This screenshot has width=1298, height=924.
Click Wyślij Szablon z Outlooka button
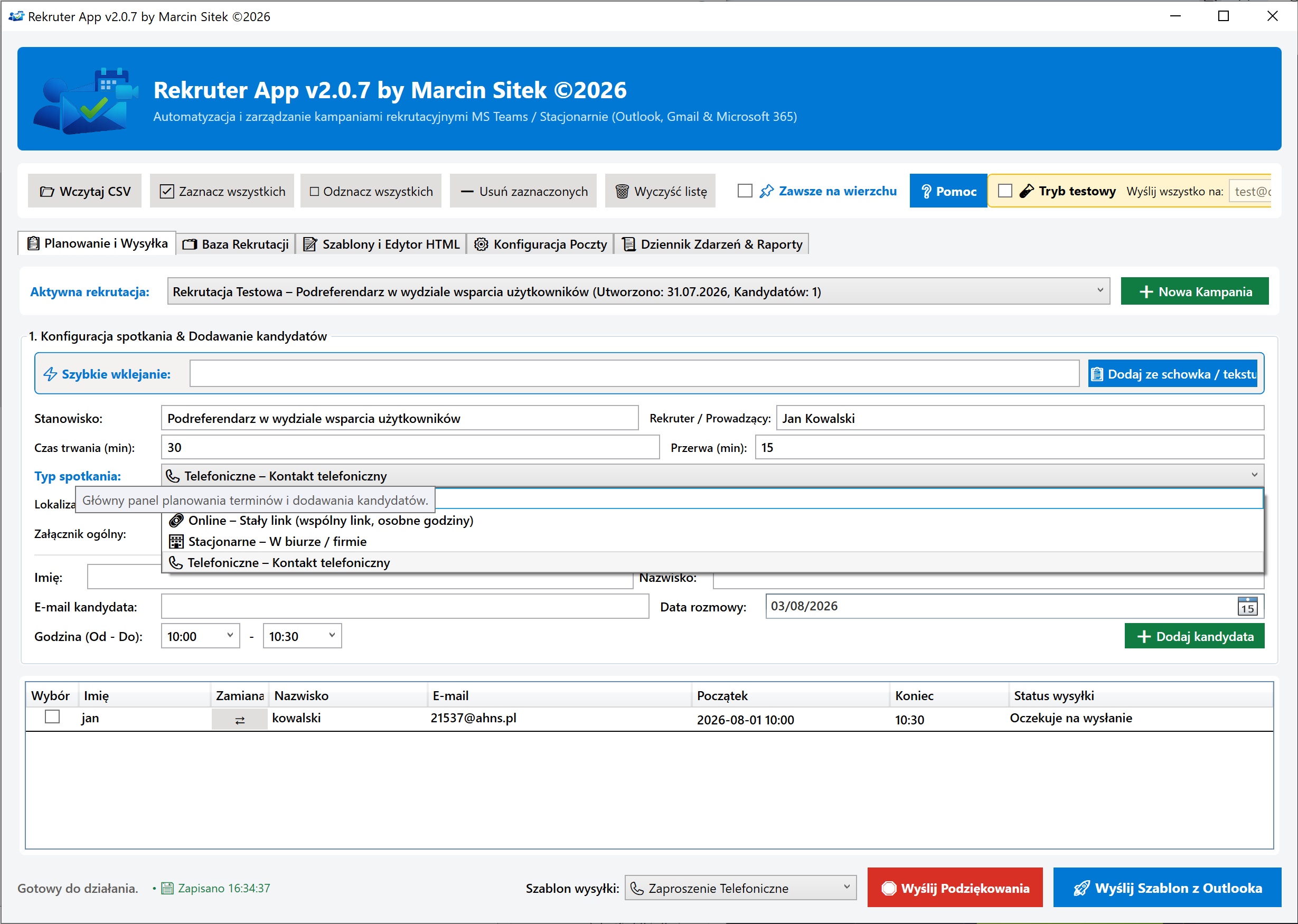point(1167,887)
